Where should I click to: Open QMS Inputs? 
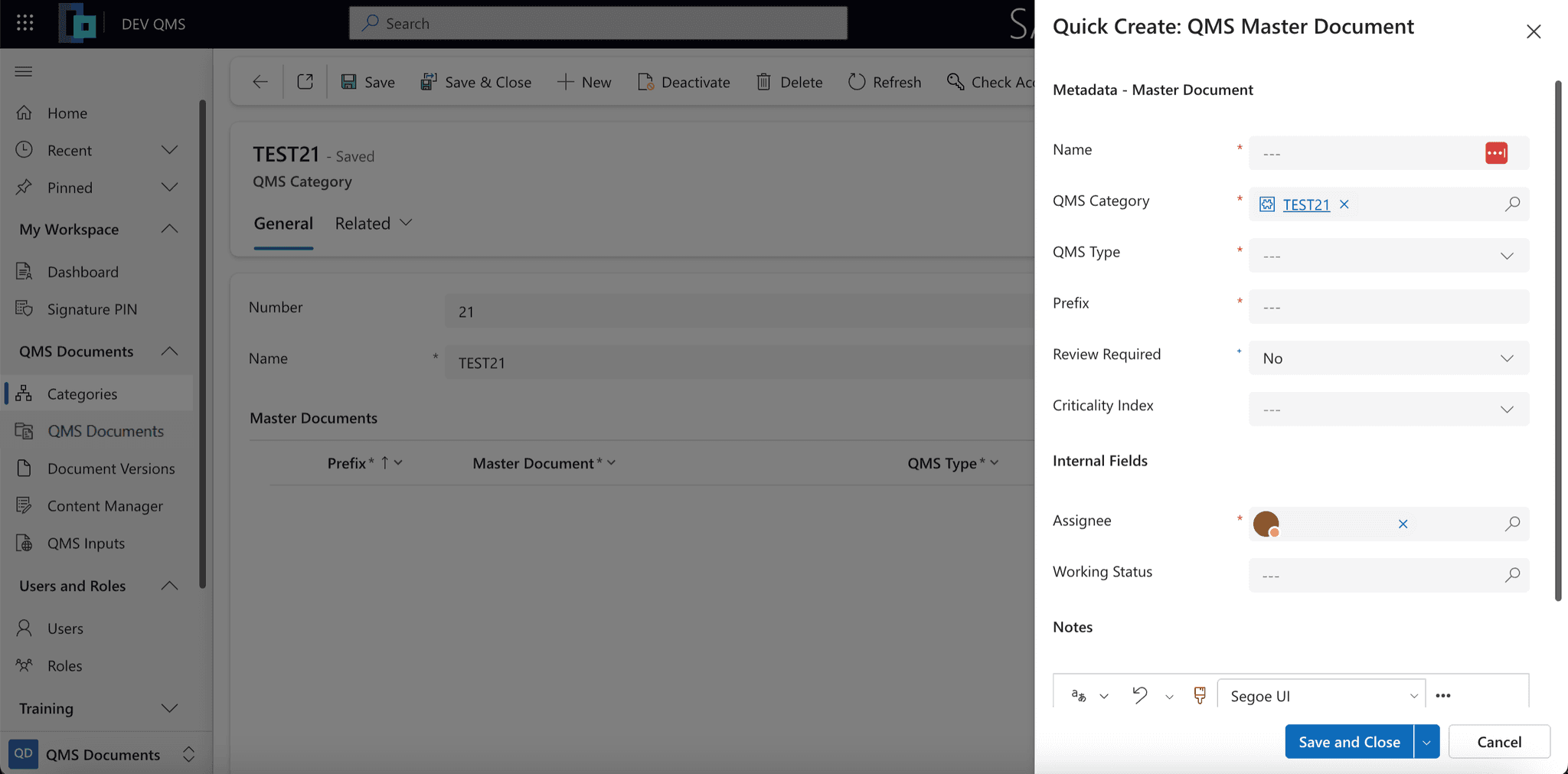coord(96,544)
